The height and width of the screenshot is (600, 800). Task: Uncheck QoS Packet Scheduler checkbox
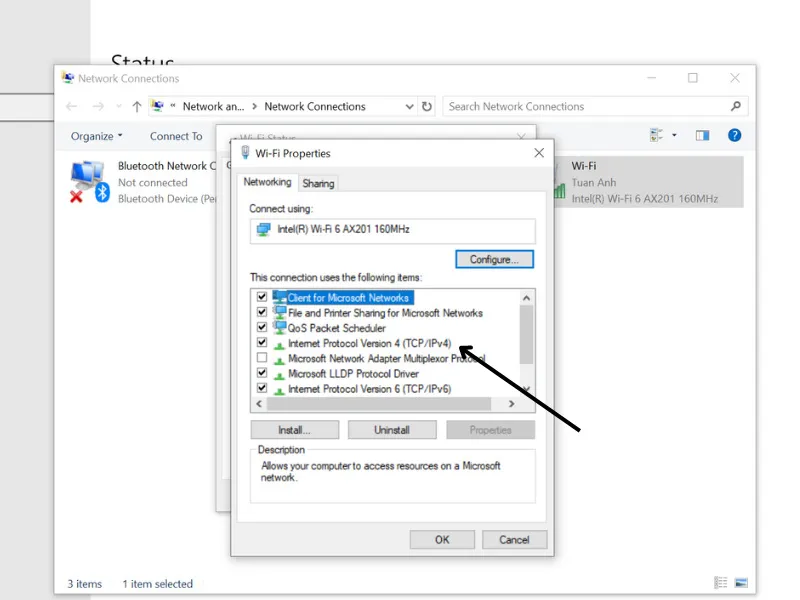[x=262, y=327]
